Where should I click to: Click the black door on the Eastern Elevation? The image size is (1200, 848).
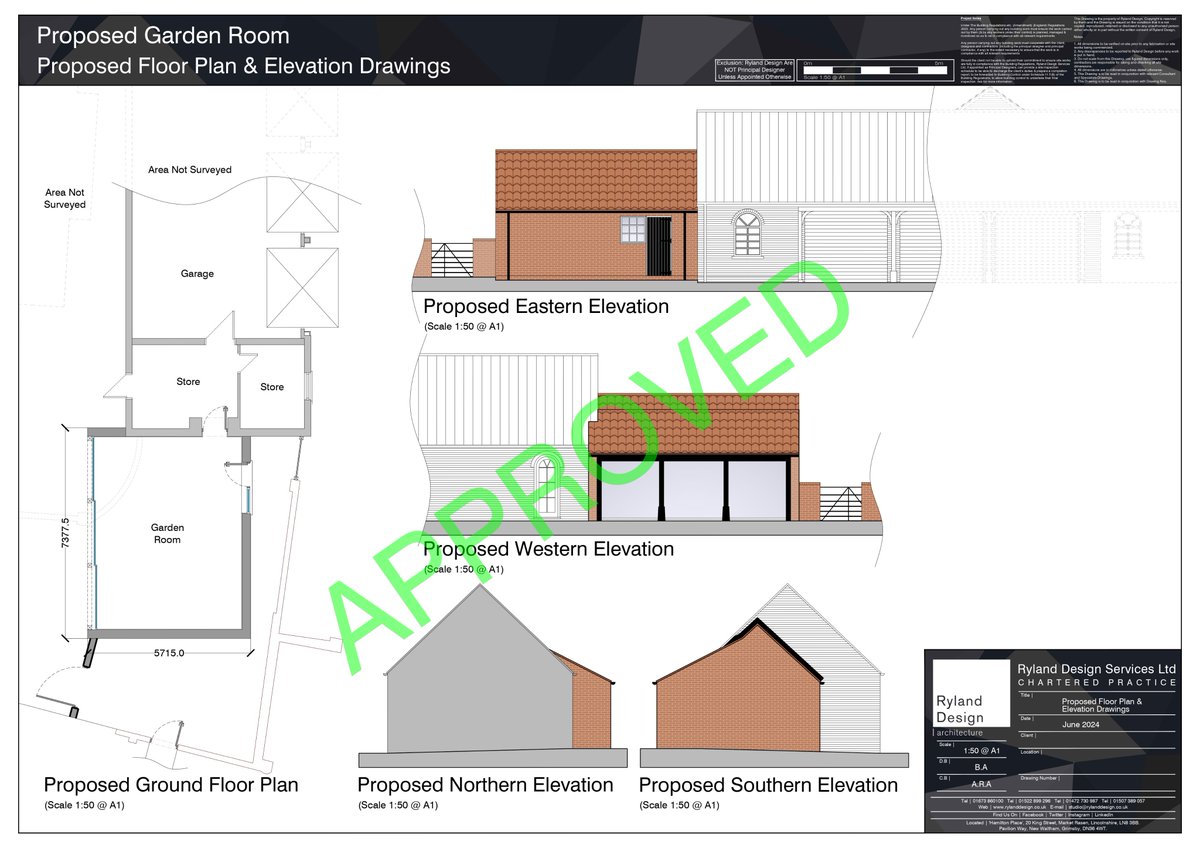click(659, 246)
